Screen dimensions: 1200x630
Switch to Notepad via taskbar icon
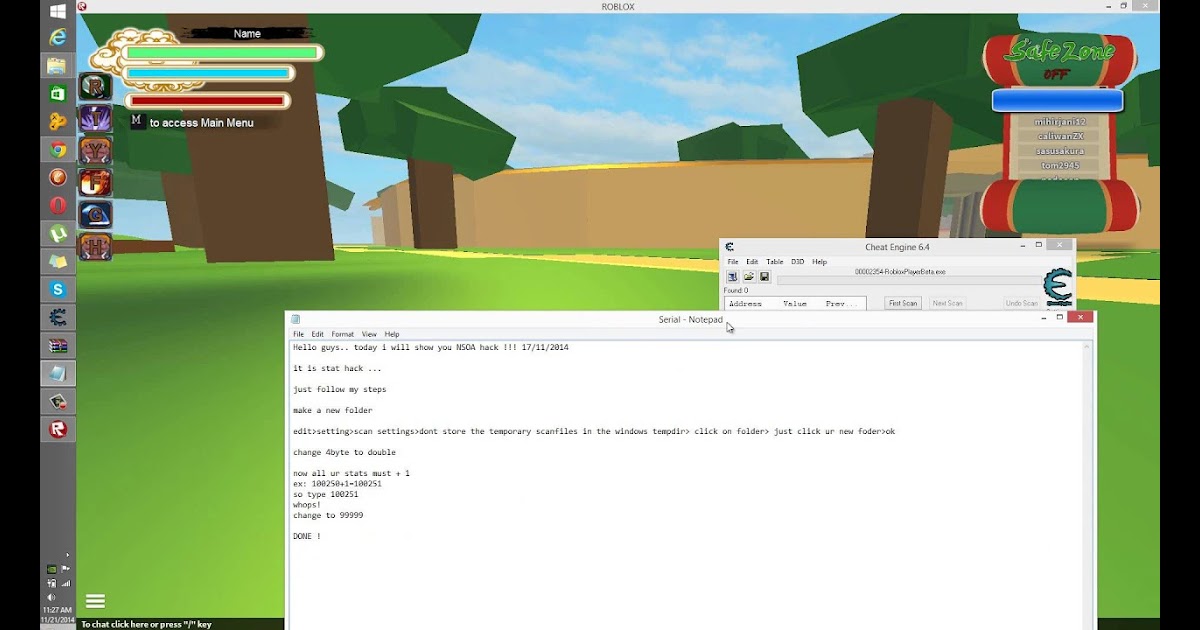pyautogui.click(x=58, y=373)
